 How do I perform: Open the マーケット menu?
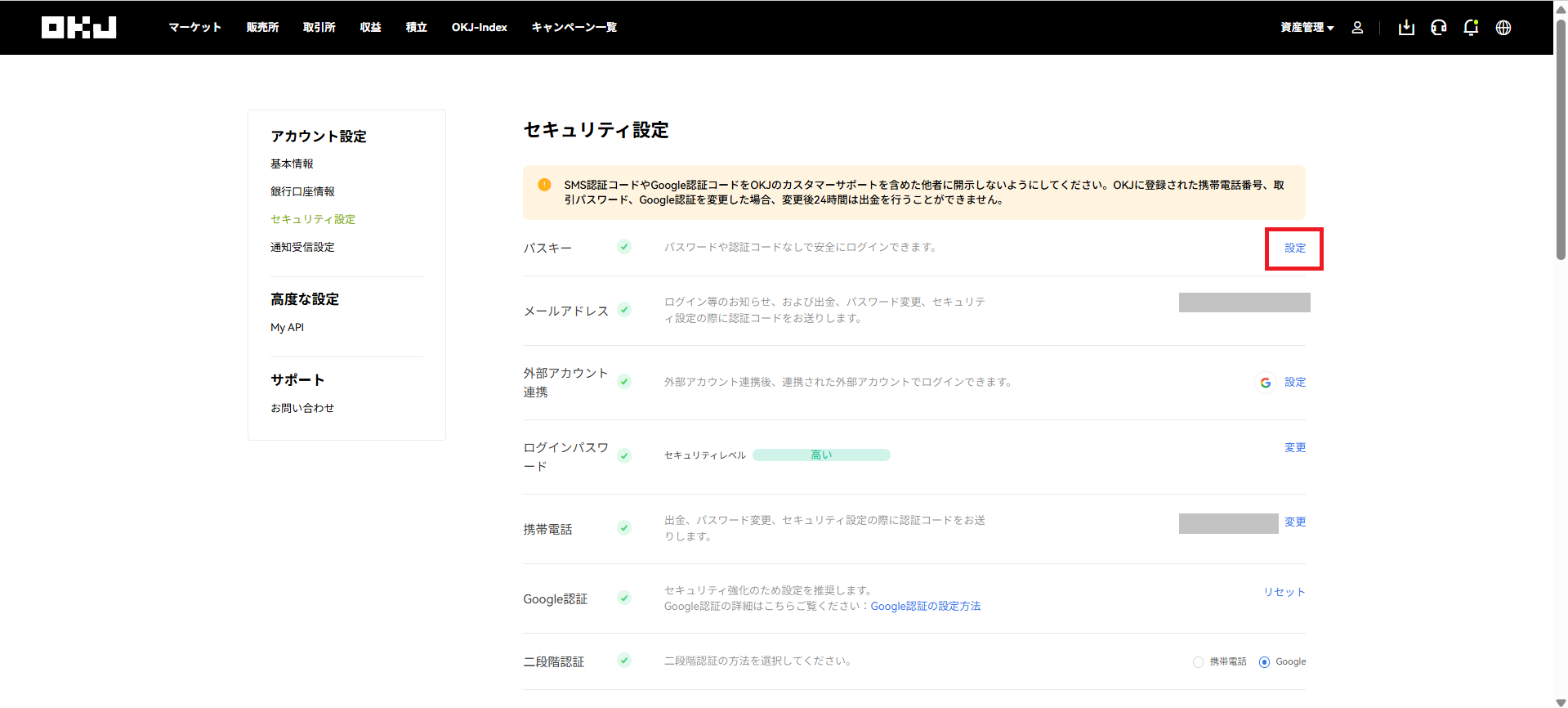194,28
